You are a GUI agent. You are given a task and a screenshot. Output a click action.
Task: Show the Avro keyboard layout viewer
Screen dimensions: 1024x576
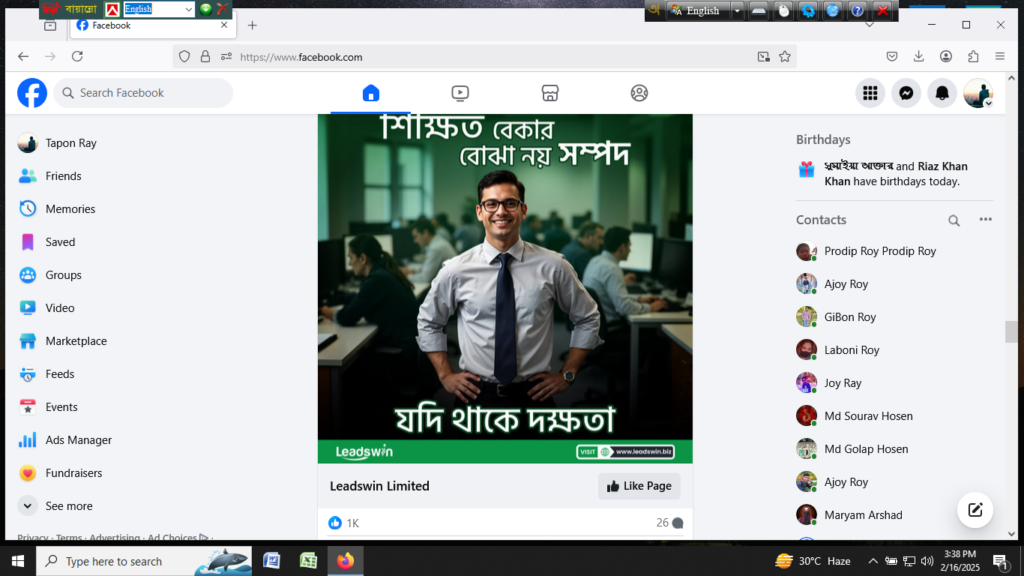[x=758, y=10]
